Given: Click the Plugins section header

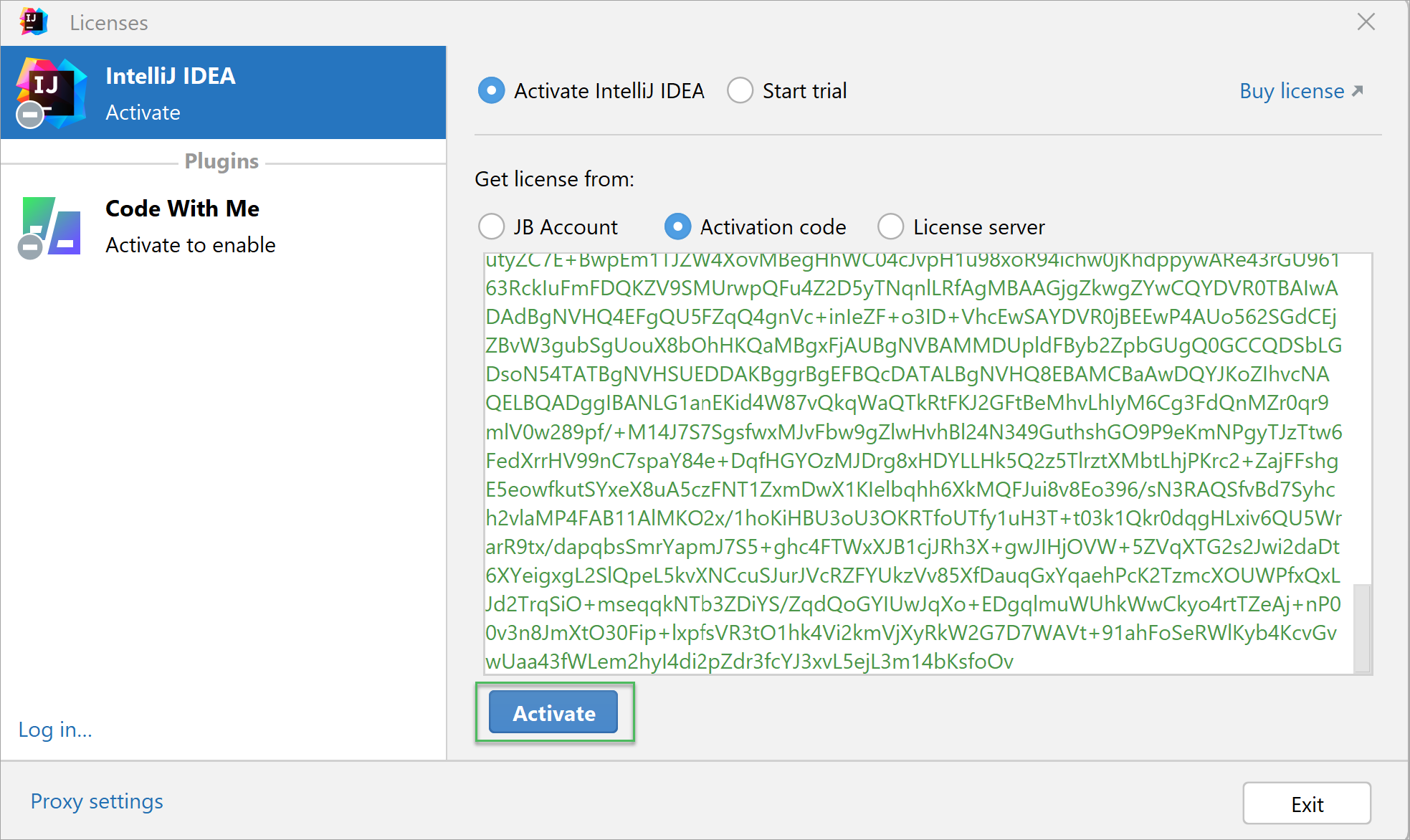Looking at the screenshot, I should [x=221, y=162].
